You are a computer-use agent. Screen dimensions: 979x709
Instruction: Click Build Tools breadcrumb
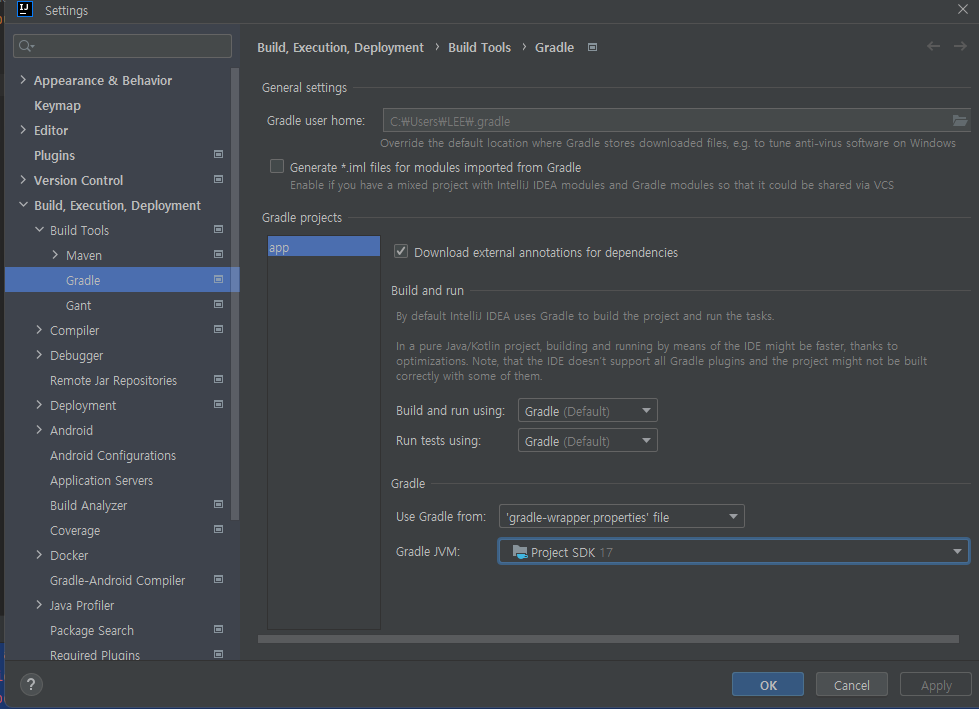(480, 47)
